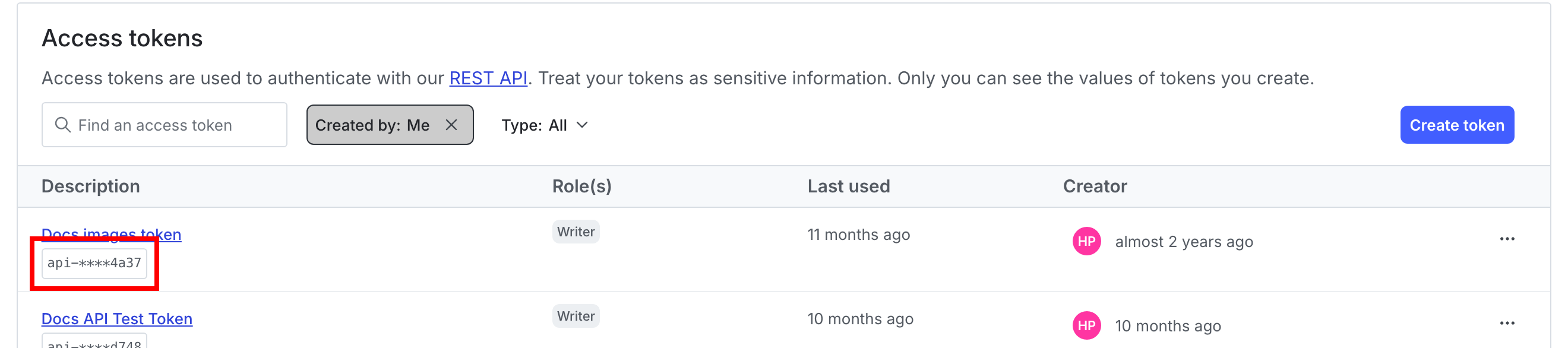Click the search magnifier icon

click(63, 125)
